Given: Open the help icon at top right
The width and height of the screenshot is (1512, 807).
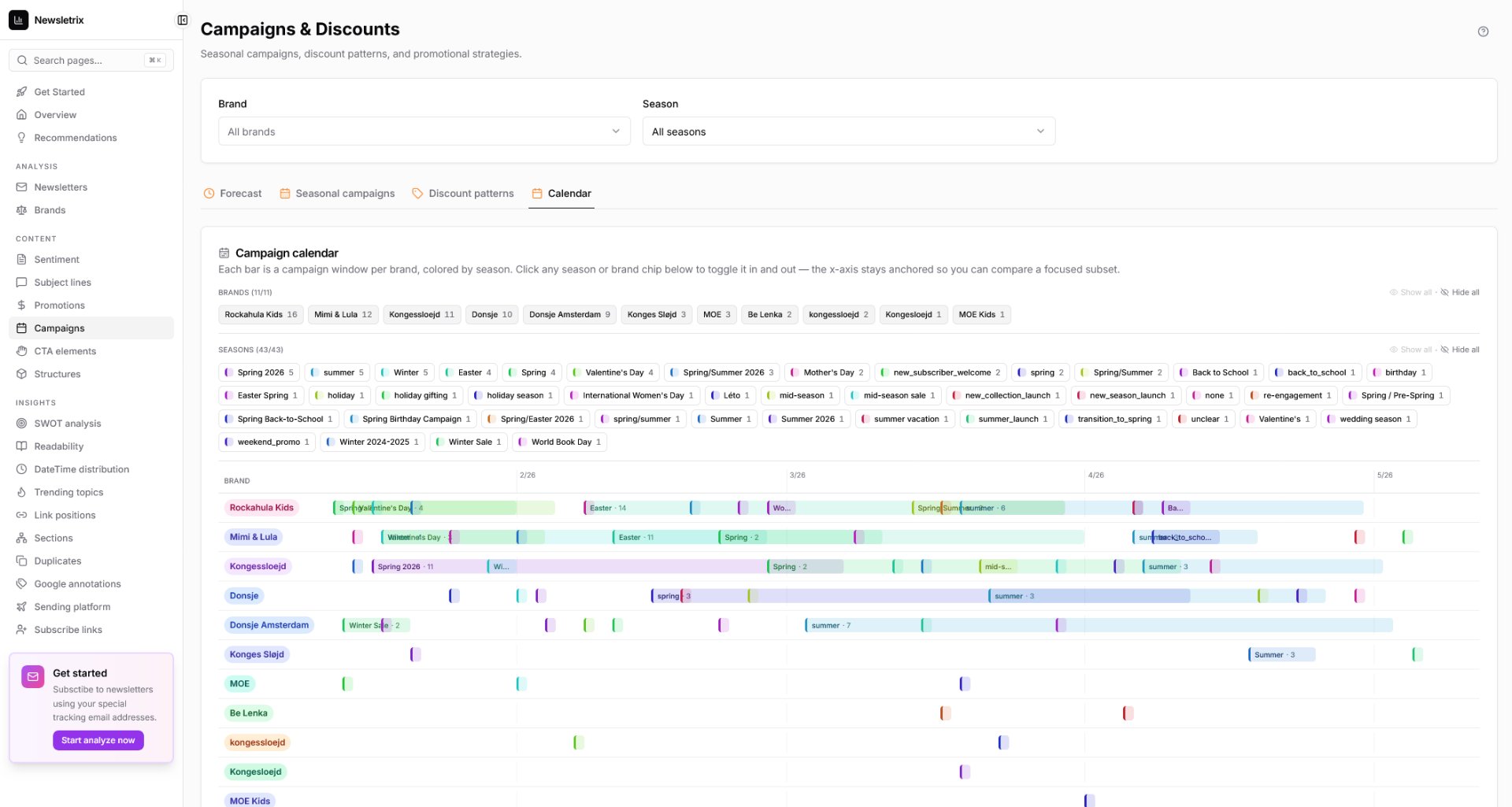Looking at the screenshot, I should click(1483, 31).
